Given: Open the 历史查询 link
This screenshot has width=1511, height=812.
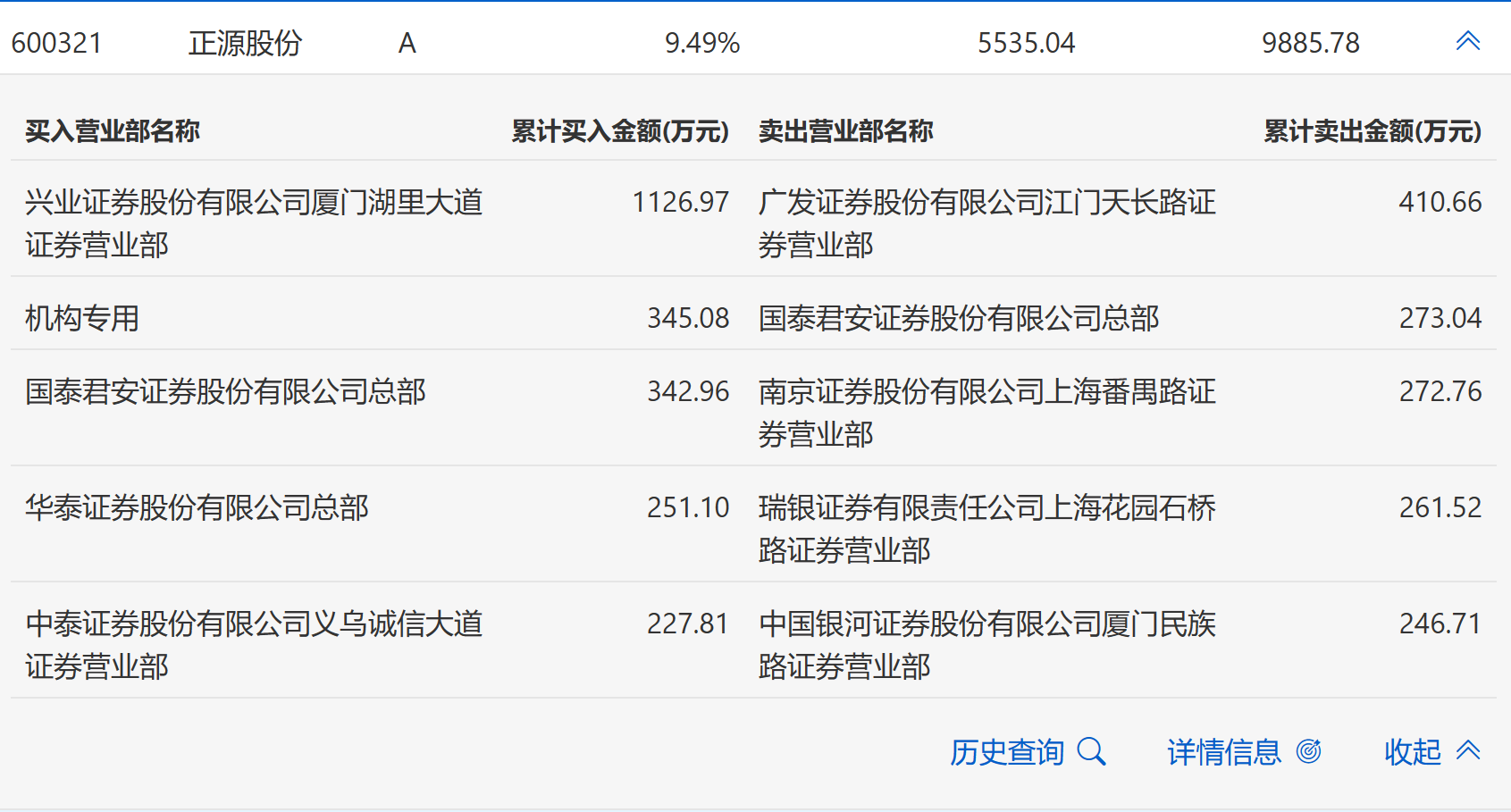Looking at the screenshot, I should 1007,752.
